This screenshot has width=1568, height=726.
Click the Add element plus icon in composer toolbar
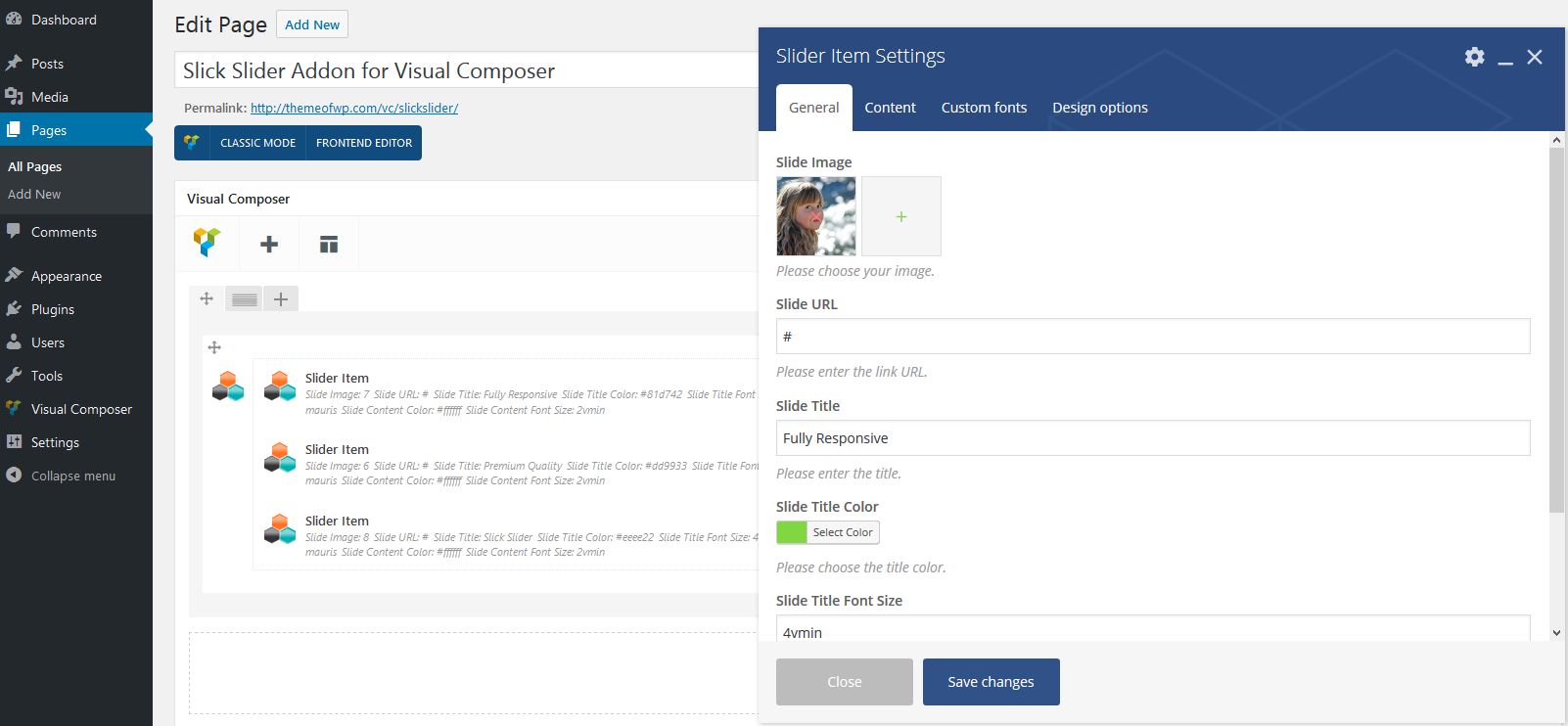(269, 245)
